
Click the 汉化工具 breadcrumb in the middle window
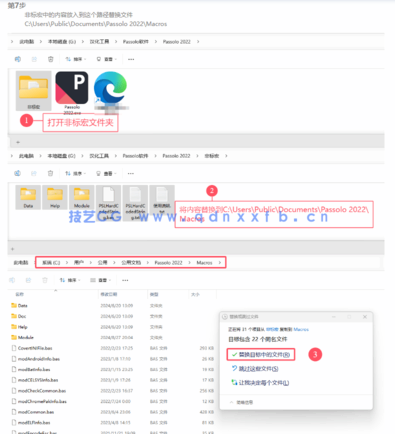click(x=99, y=156)
